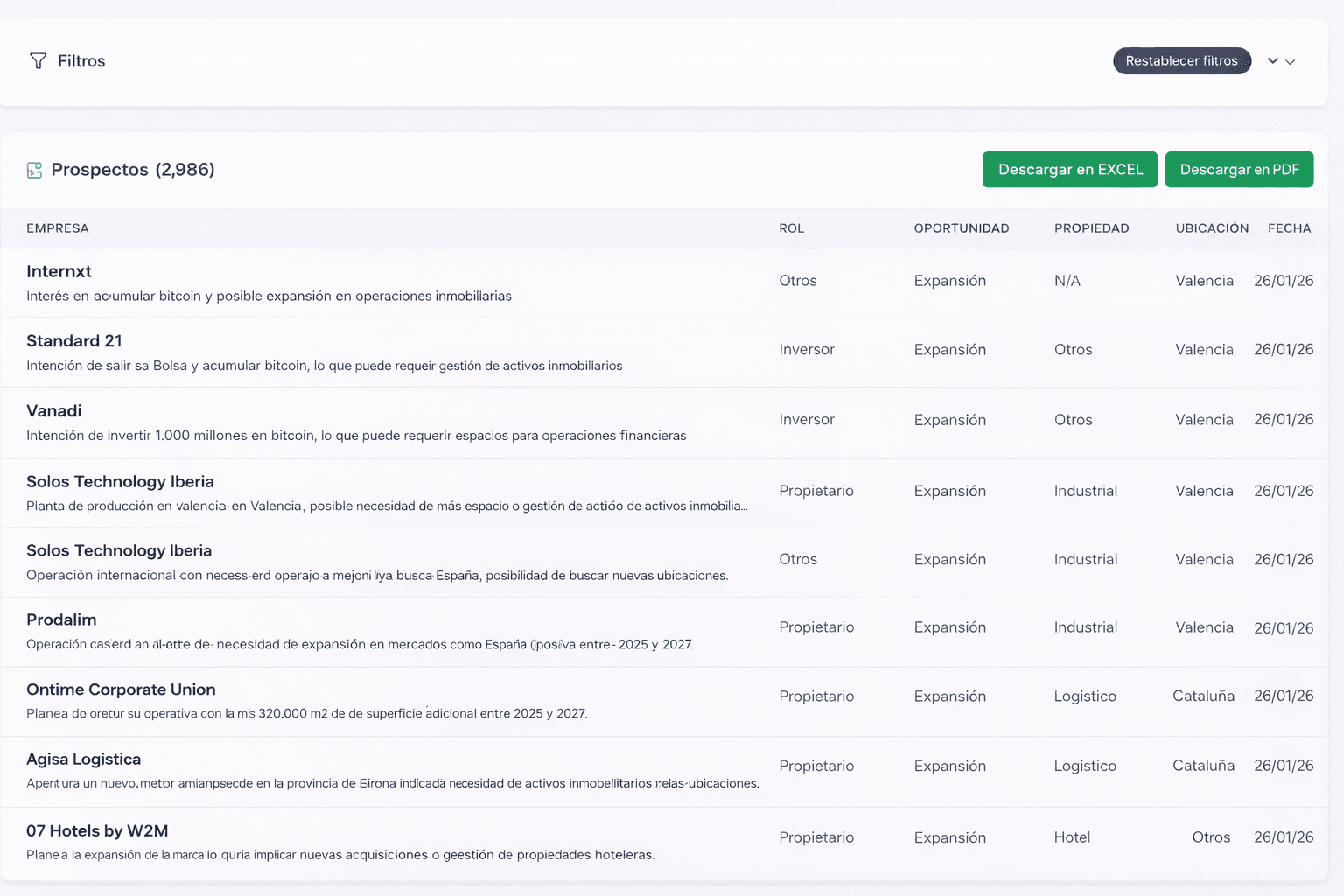Open Ontime Corporate Union entry
Viewport: 1344px width, 896px height.
[121, 689]
